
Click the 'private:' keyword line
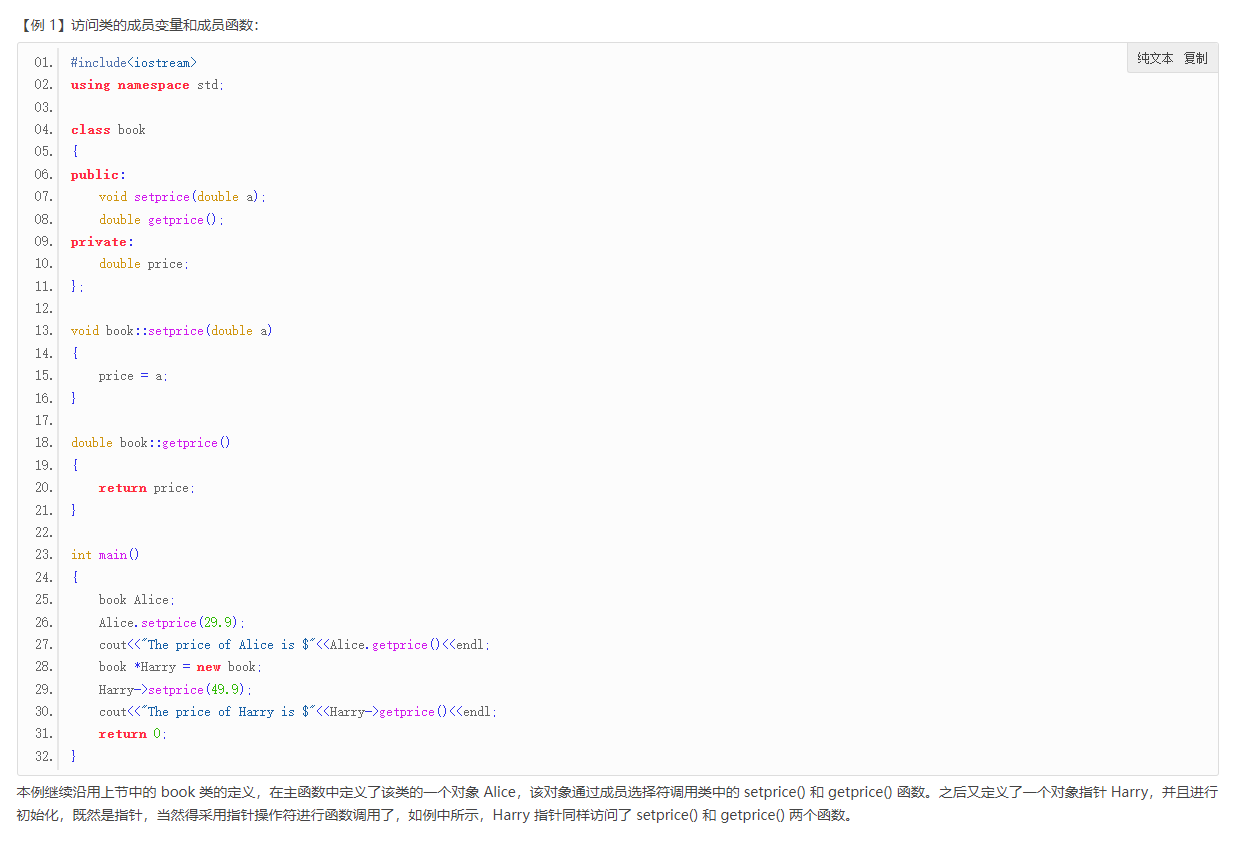[x=102, y=242]
